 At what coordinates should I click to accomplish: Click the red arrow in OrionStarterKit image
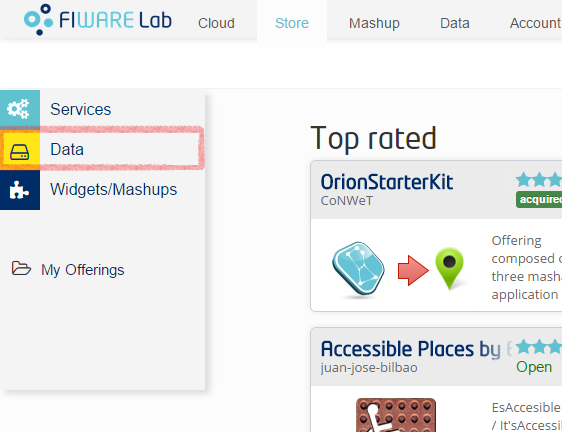pyautogui.click(x=413, y=270)
